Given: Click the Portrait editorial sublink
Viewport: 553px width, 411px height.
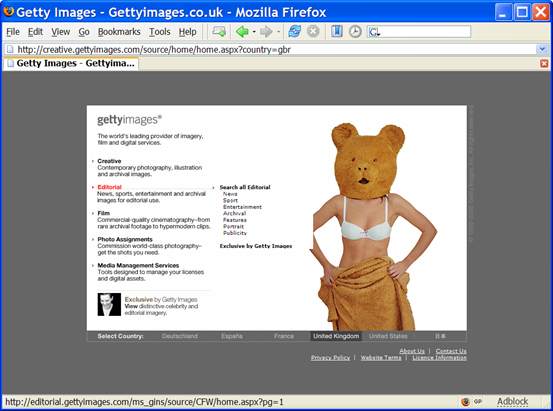Looking at the screenshot, I should point(233,226).
